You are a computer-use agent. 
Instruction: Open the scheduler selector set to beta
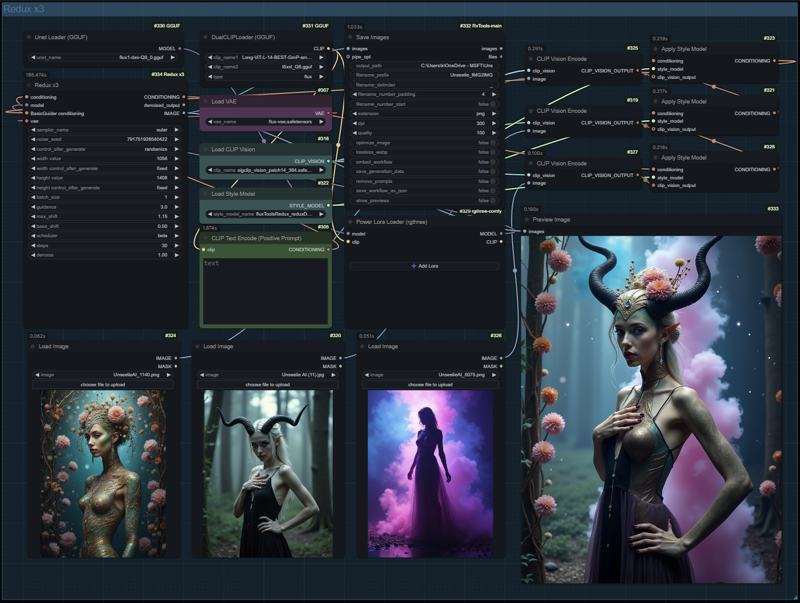click(x=105, y=236)
